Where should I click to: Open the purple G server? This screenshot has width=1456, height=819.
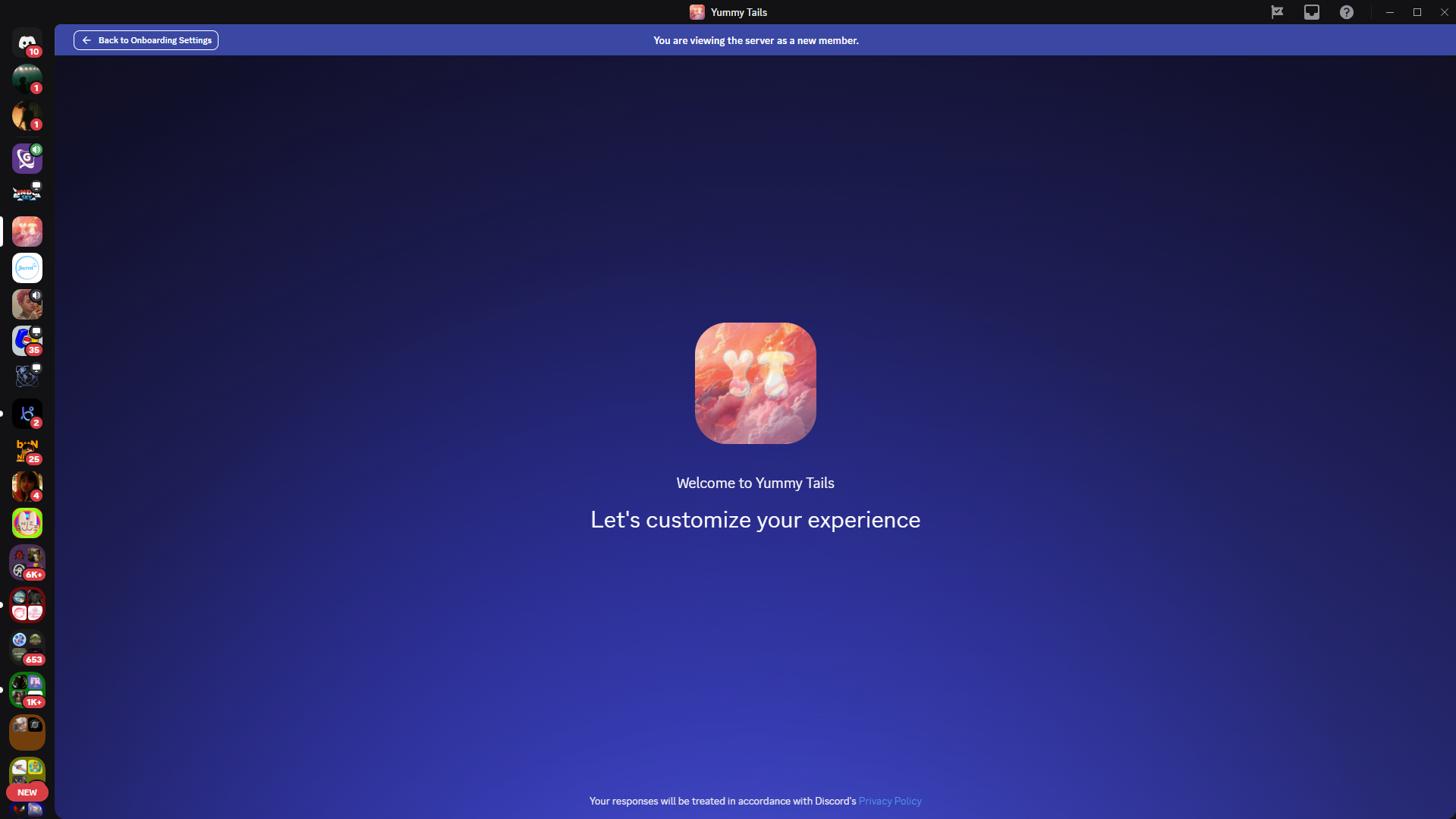point(27,159)
